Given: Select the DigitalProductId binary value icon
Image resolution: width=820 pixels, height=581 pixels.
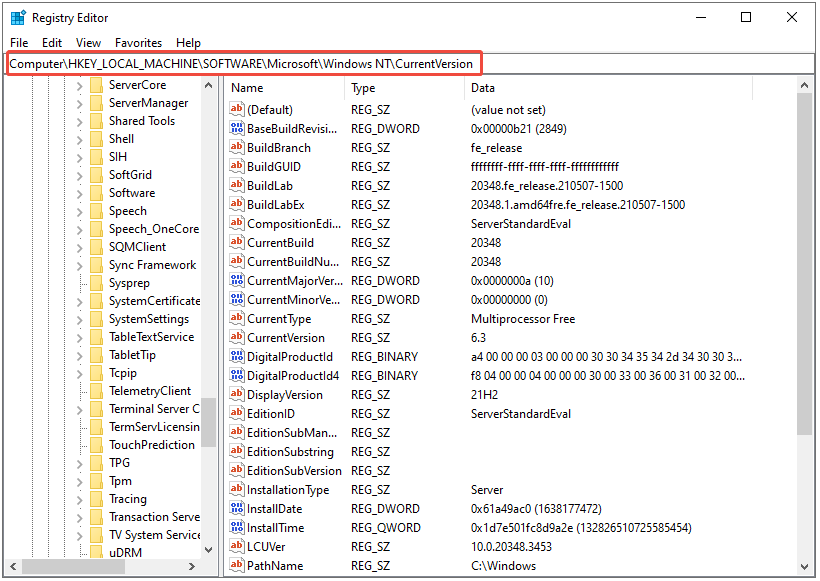Looking at the screenshot, I should [237, 357].
